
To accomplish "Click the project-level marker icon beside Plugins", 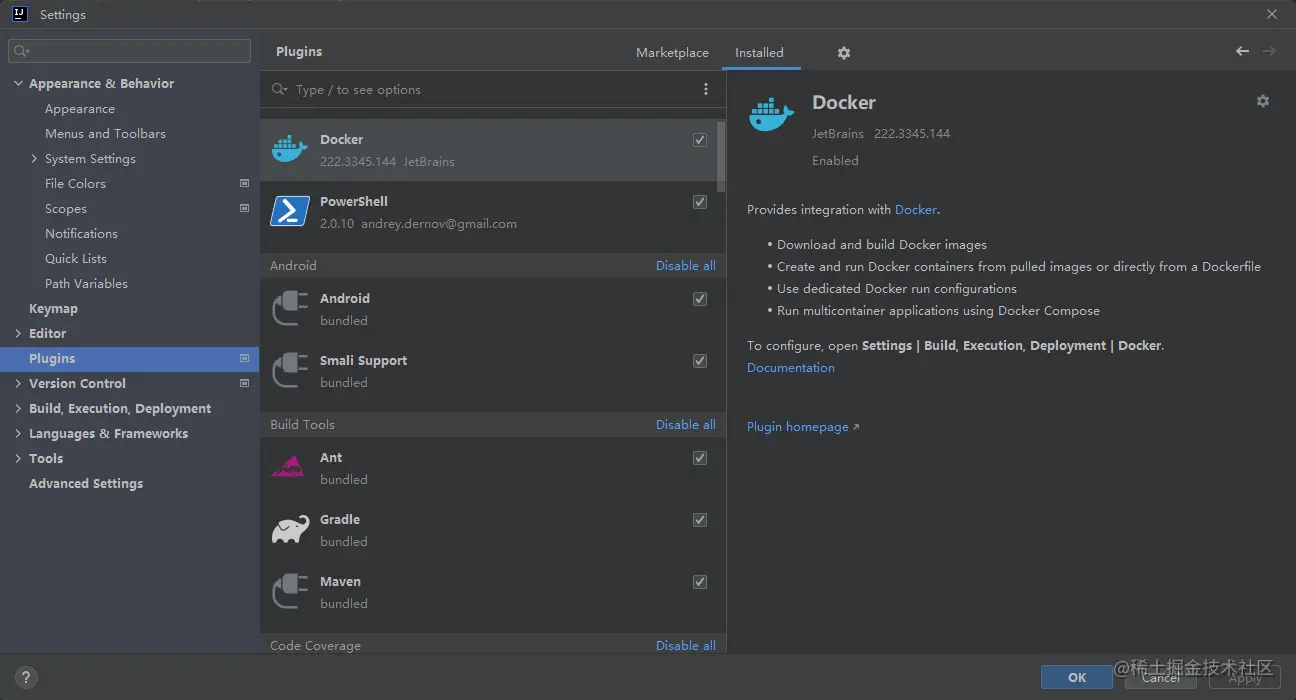I will click(x=244, y=358).
